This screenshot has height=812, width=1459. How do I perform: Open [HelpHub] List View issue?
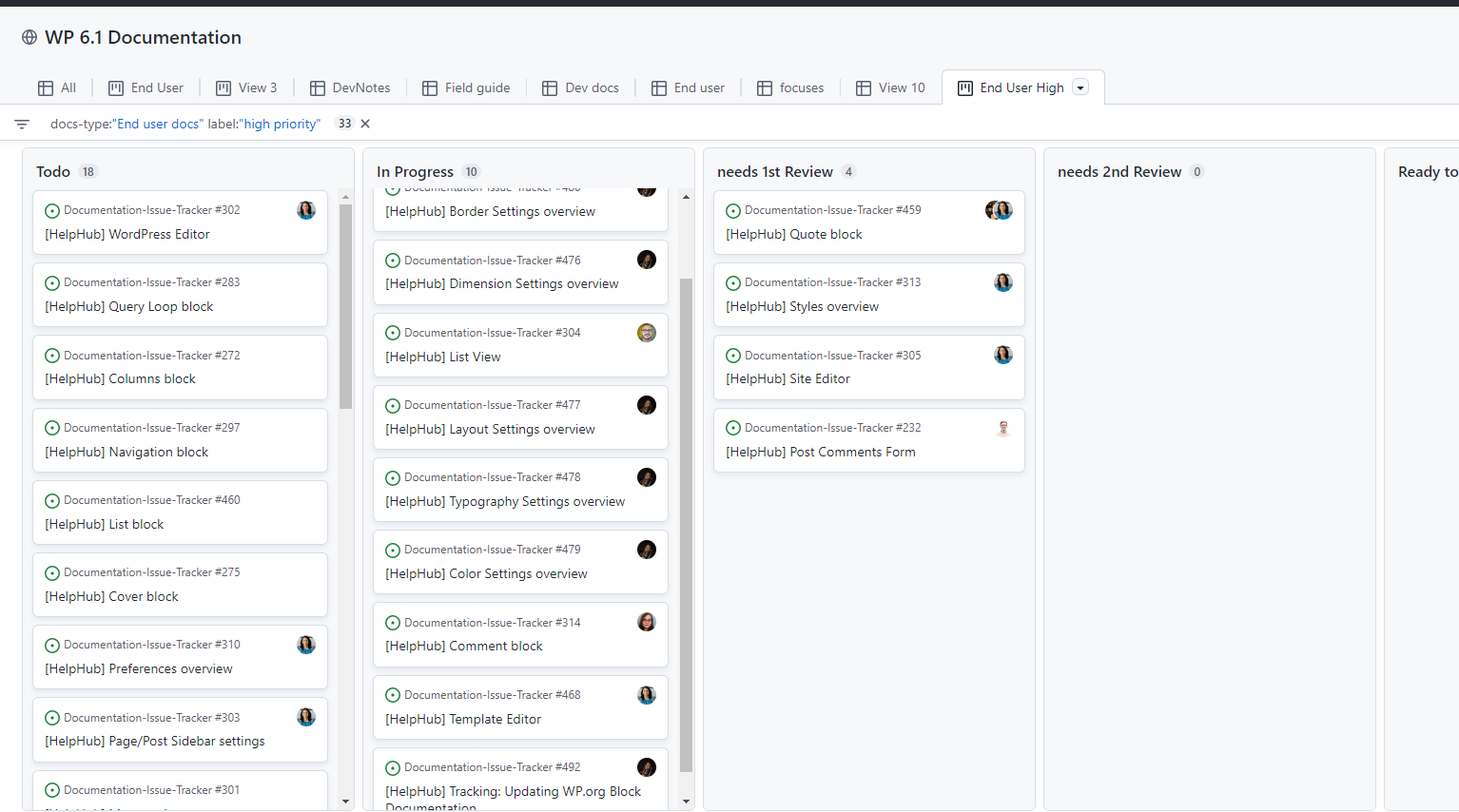click(x=443, y=357)
